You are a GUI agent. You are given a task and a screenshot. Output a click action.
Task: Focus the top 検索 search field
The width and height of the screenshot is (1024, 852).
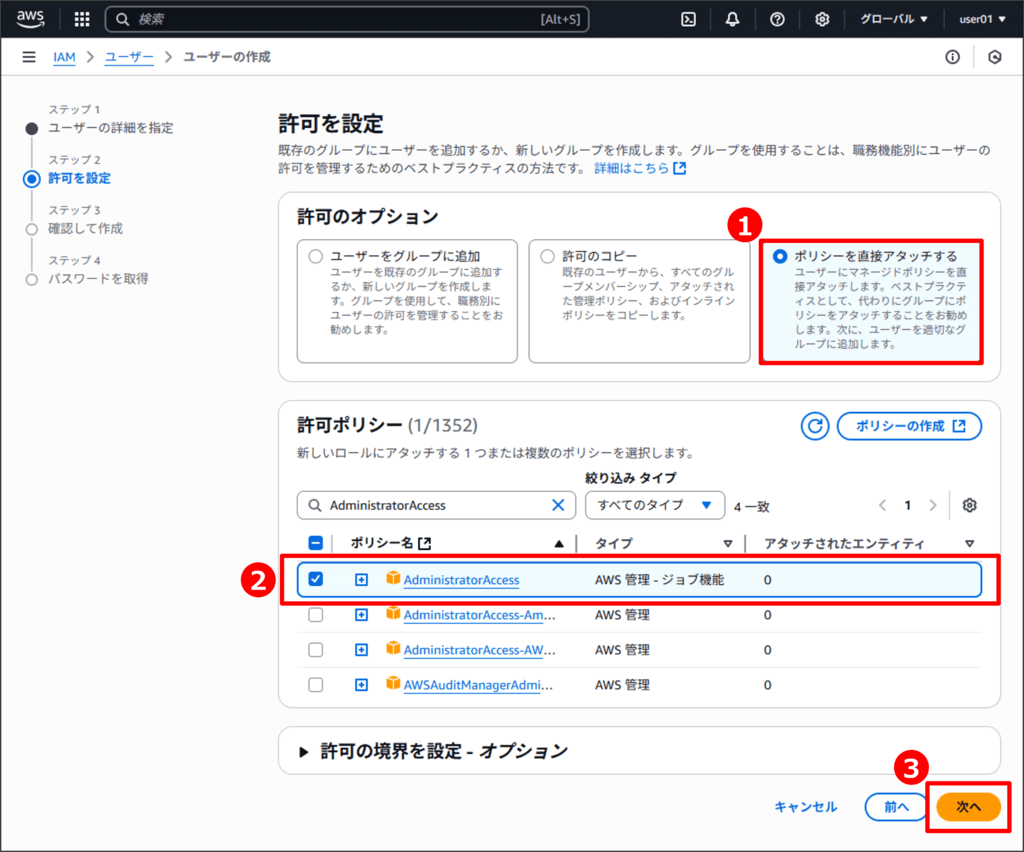347,19
